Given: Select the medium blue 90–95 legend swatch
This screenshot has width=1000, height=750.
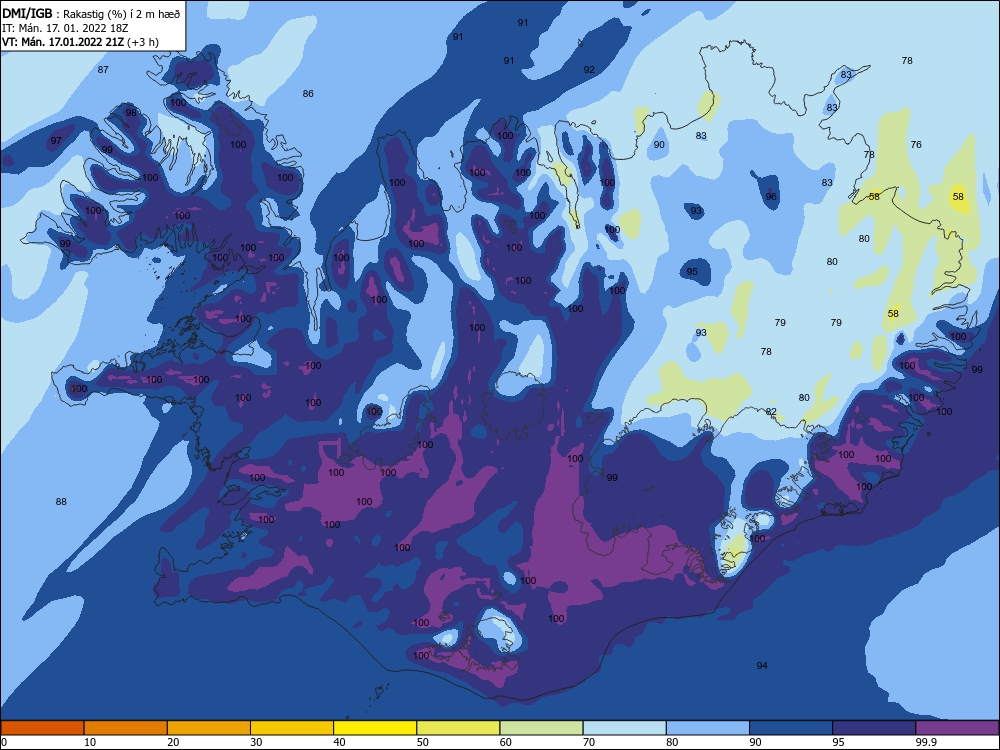Looking at the screenshot, I should coord(791,728).
